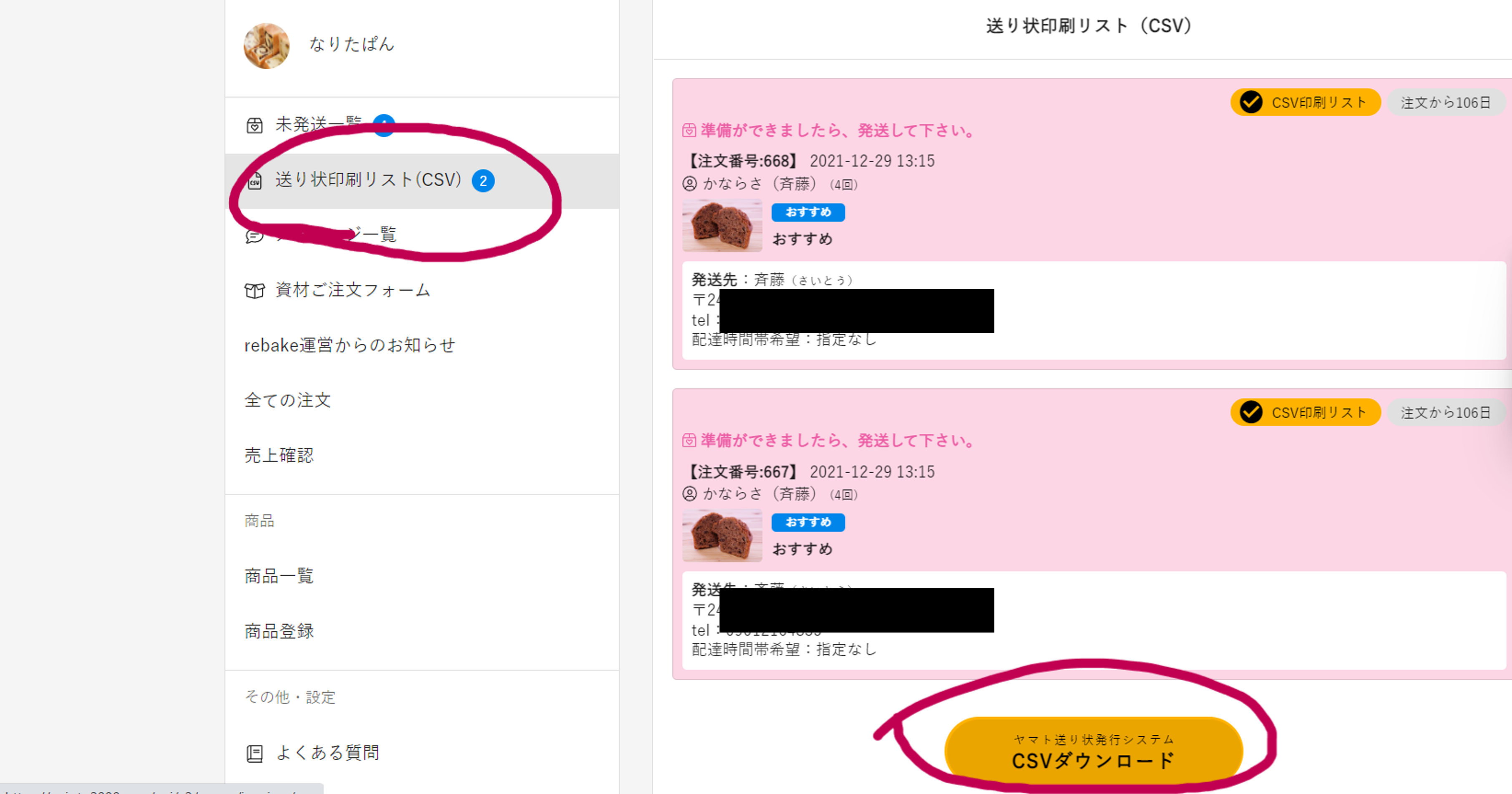Open the 商品一覧 page
The height and width of the screenshot is (794, 1512).
279,575
